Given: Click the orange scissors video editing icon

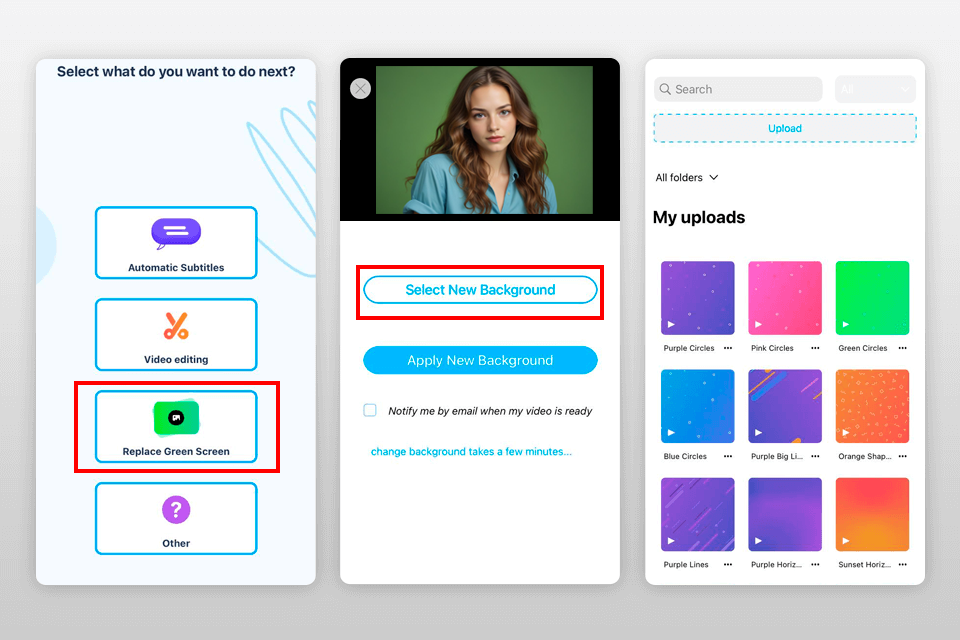Looking at the screenshot, I should click(176, 326).
